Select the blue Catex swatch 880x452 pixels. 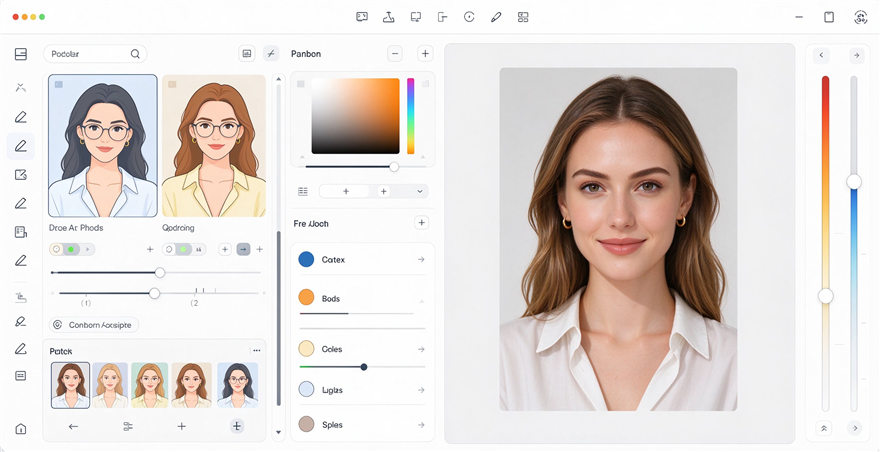pyautogui.click(x=306, y=259)
